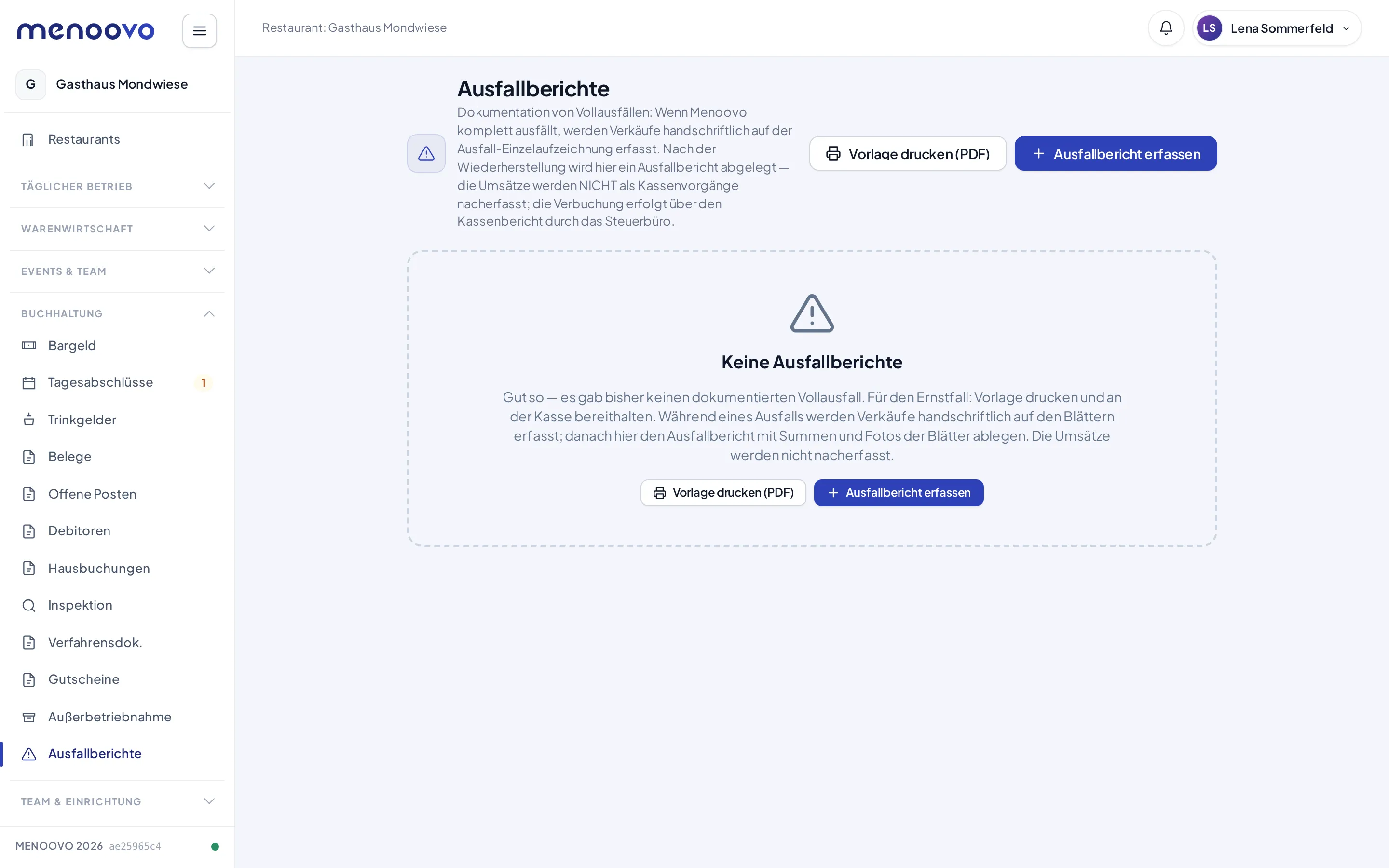Click the version hash ae25965c4

click(135, 846)
